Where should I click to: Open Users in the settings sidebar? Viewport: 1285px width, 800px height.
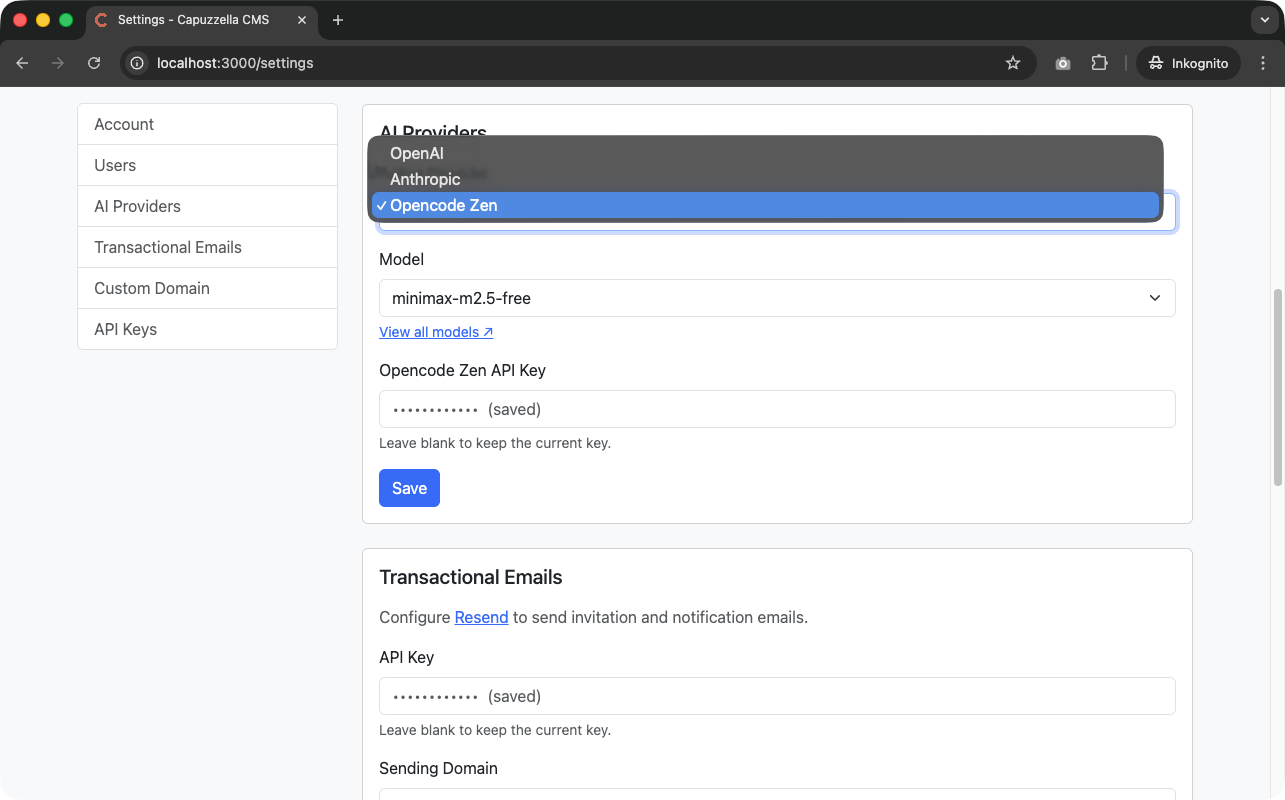click(207, 165)
